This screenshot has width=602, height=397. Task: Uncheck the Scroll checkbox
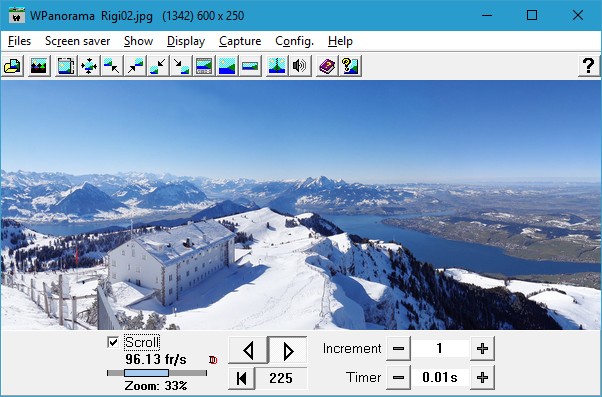pyautogui.click(x=113, y=342)
